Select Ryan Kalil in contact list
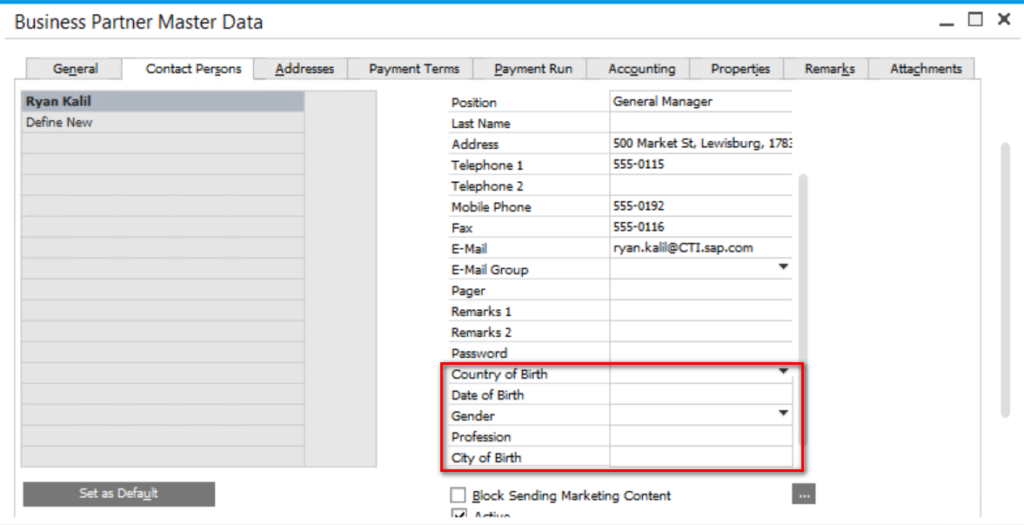Image resolution: width=1024 pixels, height=525 pixels. click(163, 101)
